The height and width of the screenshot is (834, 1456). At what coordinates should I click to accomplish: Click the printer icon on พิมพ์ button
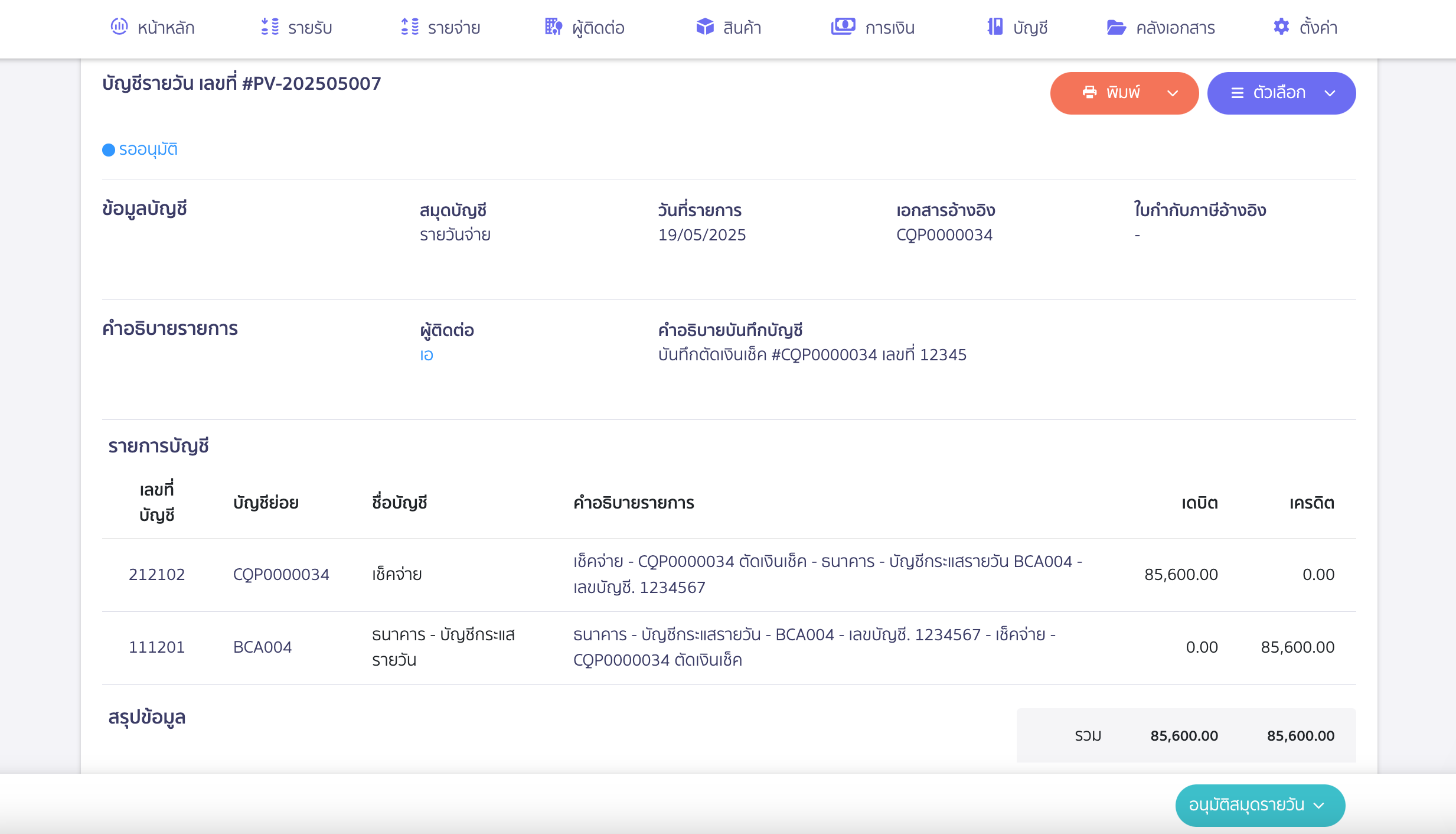click(1090, 92)
